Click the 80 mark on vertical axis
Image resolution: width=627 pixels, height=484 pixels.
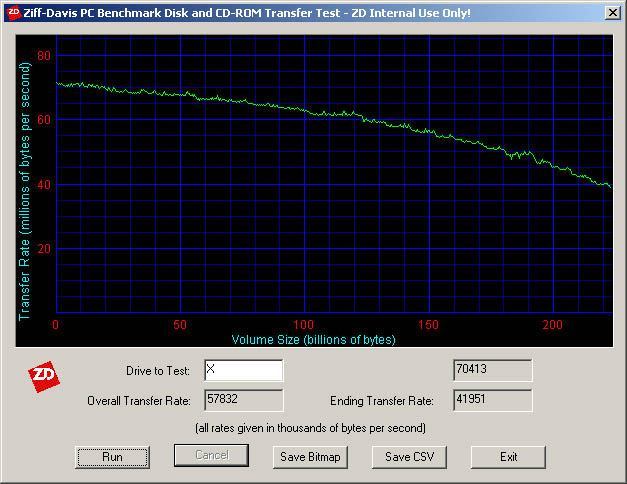point(44,56)
